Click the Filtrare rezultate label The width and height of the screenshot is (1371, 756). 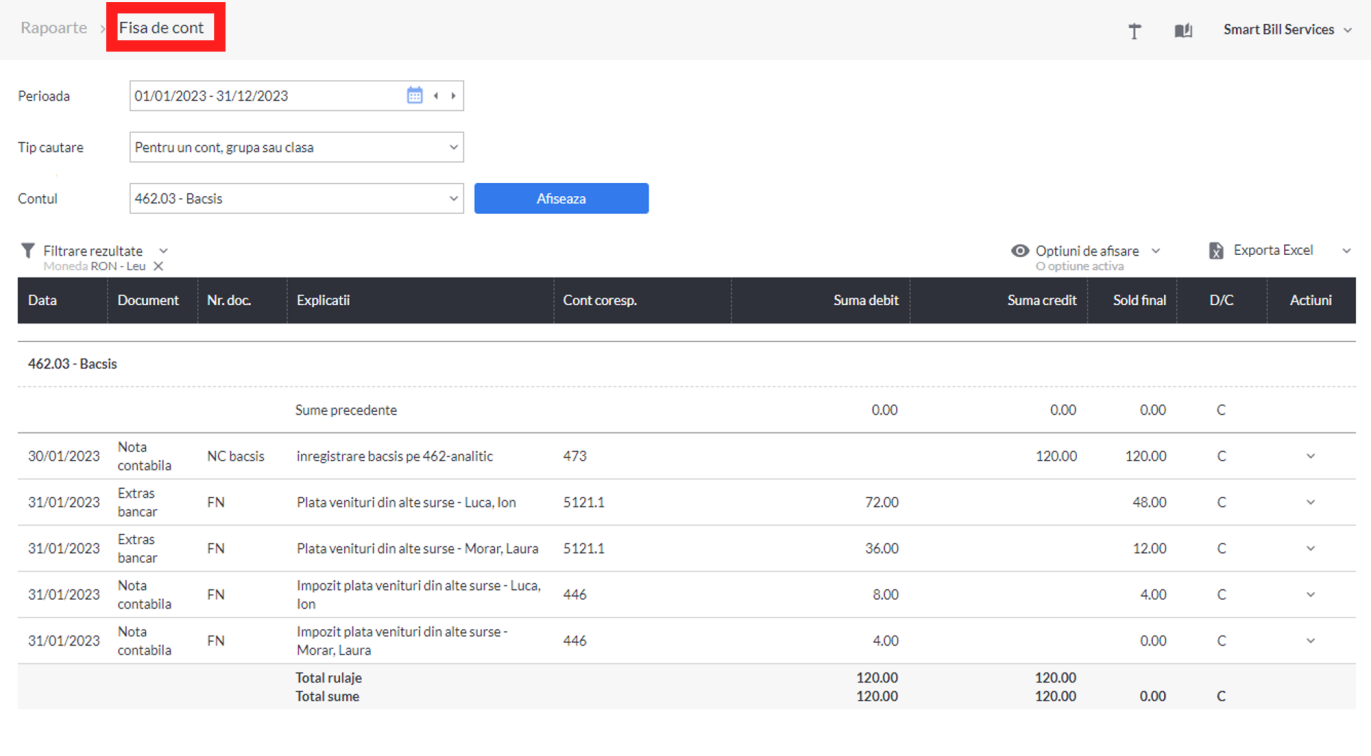pos(93,250)
